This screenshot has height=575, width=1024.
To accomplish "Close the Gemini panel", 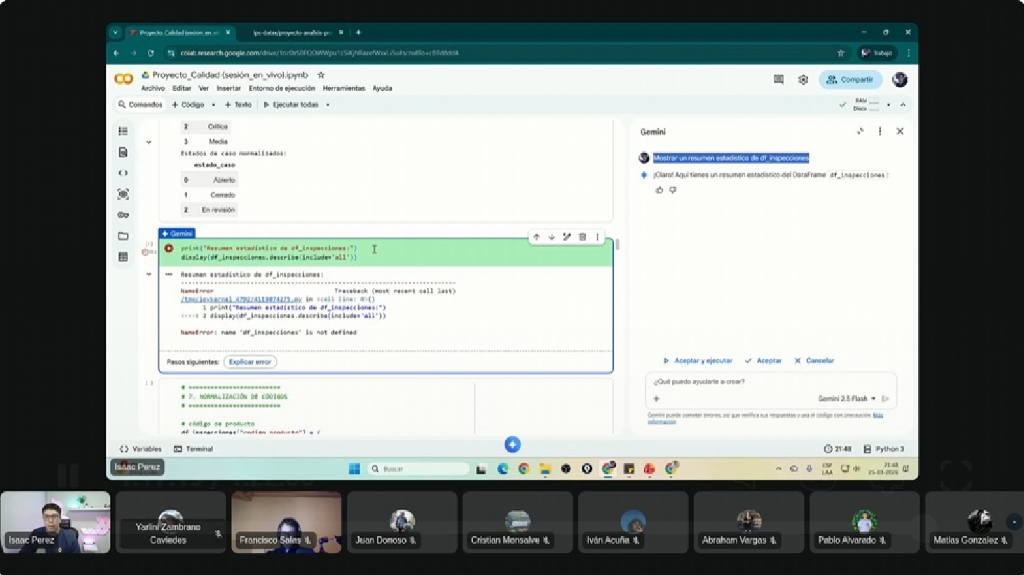I will point(900,131).
